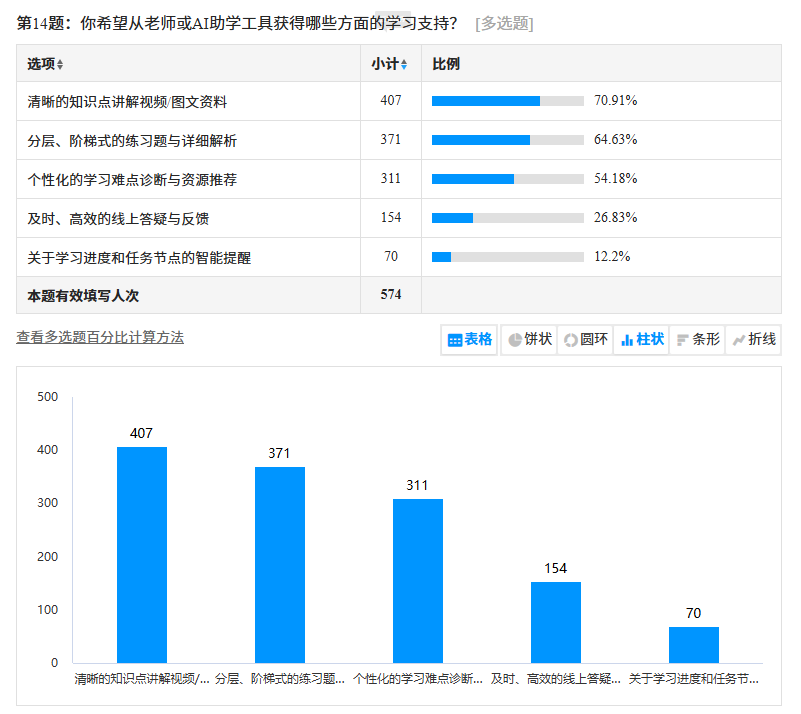Click the chart column labeled 154
Viewport: 801px width, 714px height.
[x=556, y=622]
